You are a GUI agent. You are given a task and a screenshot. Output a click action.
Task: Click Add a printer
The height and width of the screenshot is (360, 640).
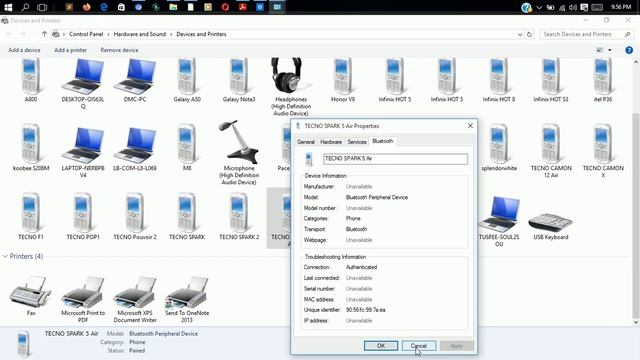point(71,50)
